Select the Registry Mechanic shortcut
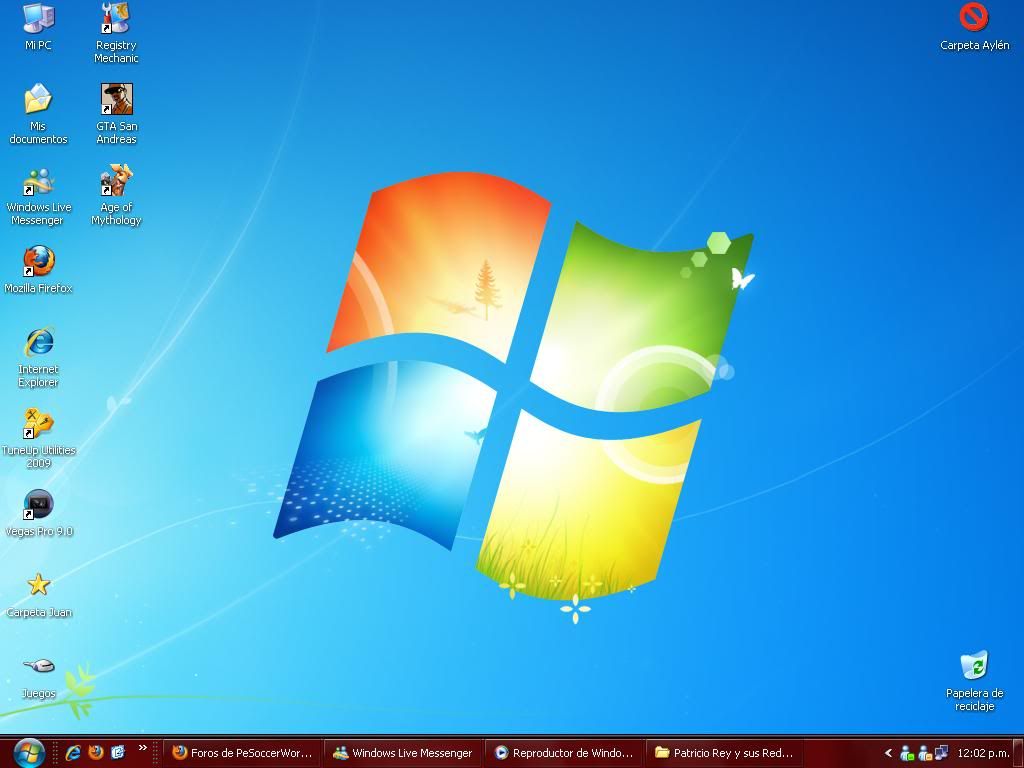The image size is (1024, 768). [x=116, y=33]
